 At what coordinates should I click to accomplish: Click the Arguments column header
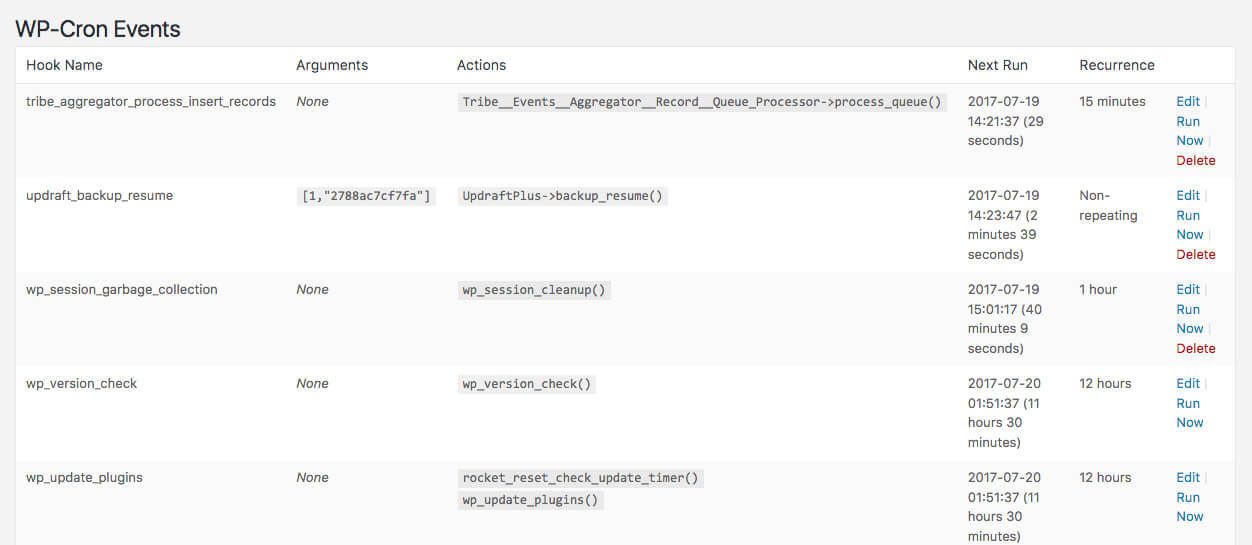pyautogui.click(x=332, y=65)
